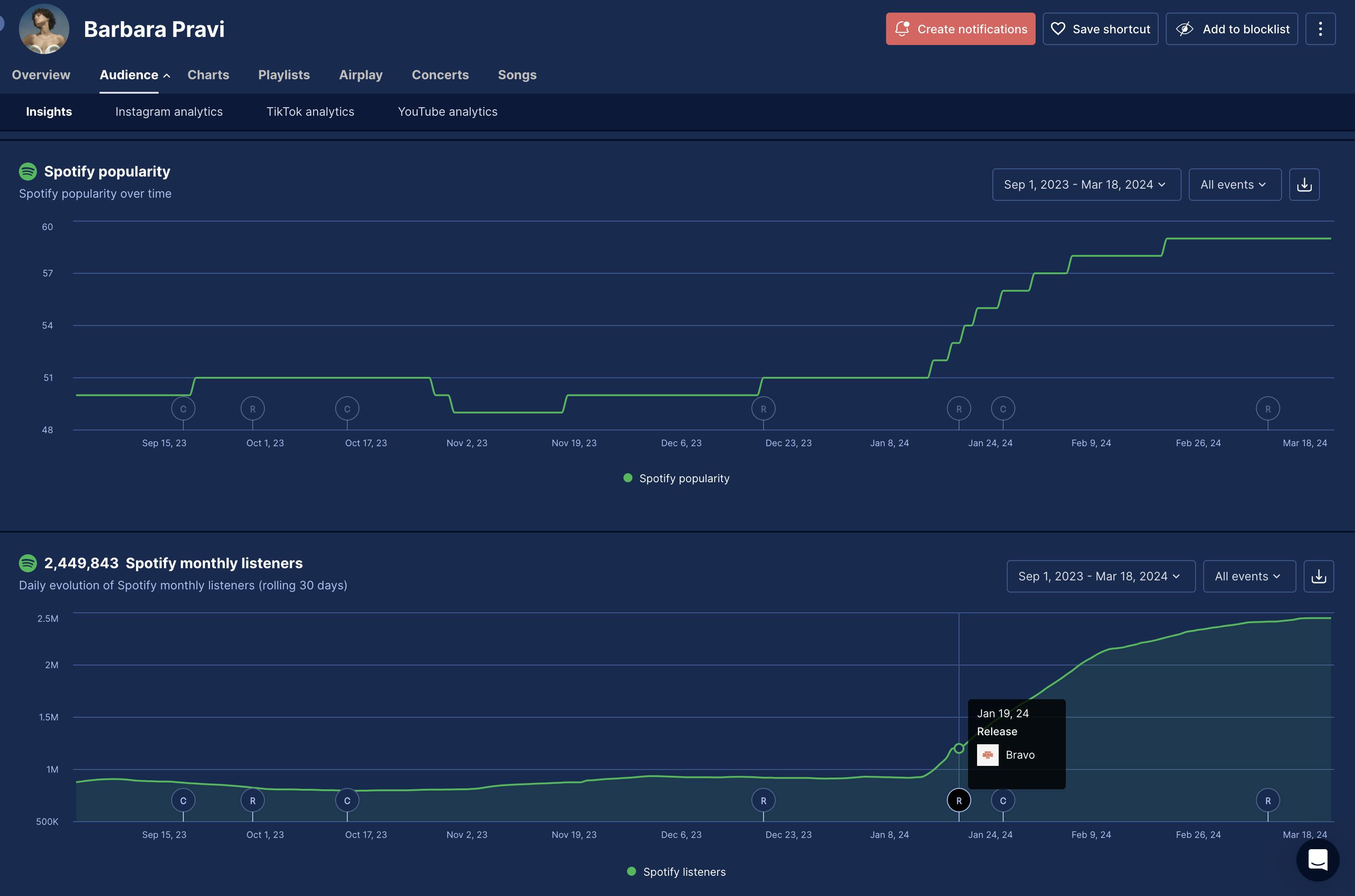Viewport: 1355px width, 896px height.
Task: Open the monthly listeners date range dropdown
Action: 1100,576
